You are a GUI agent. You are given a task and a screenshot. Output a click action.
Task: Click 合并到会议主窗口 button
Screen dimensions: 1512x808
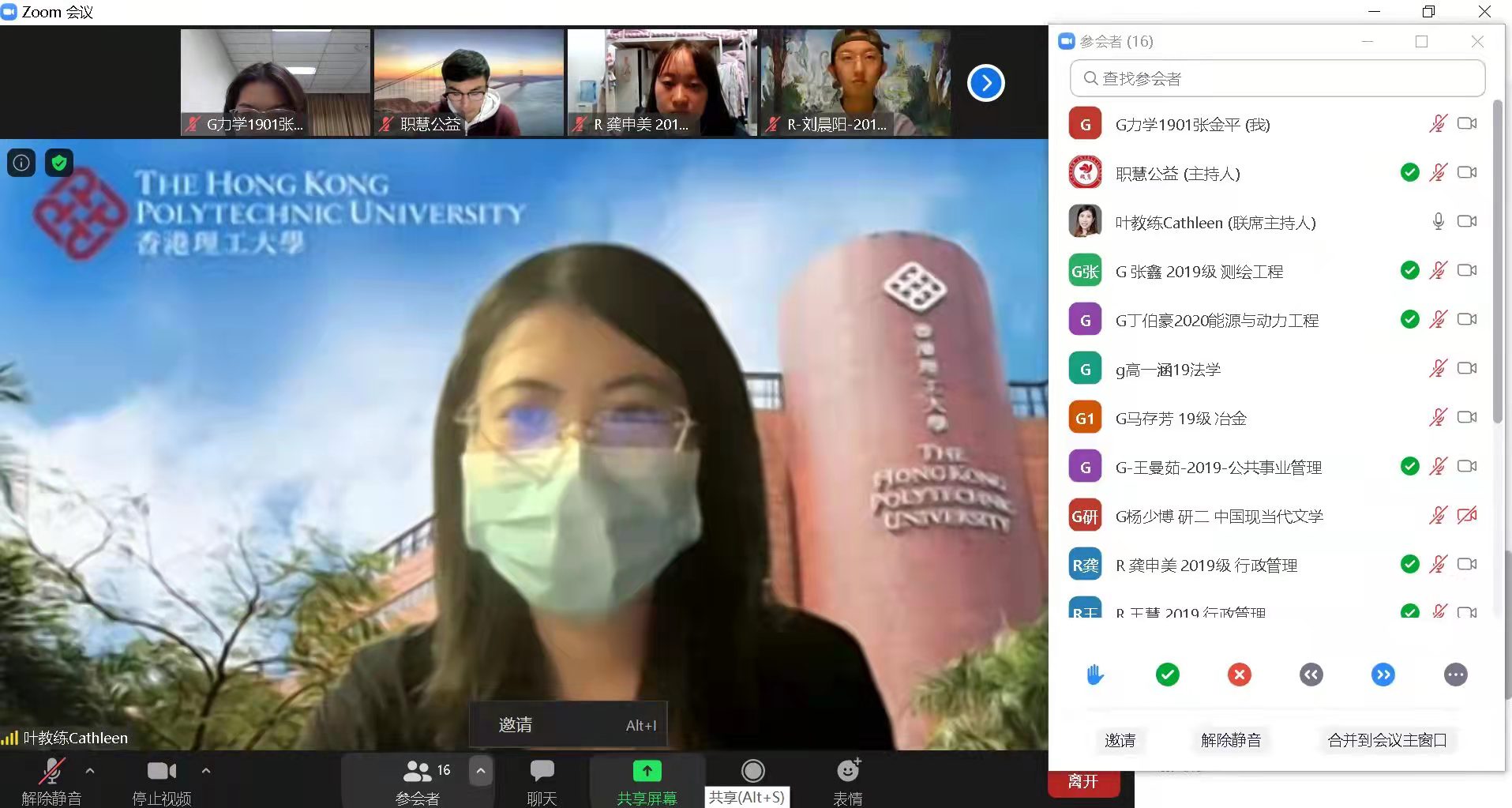[x=1386, y=740]
